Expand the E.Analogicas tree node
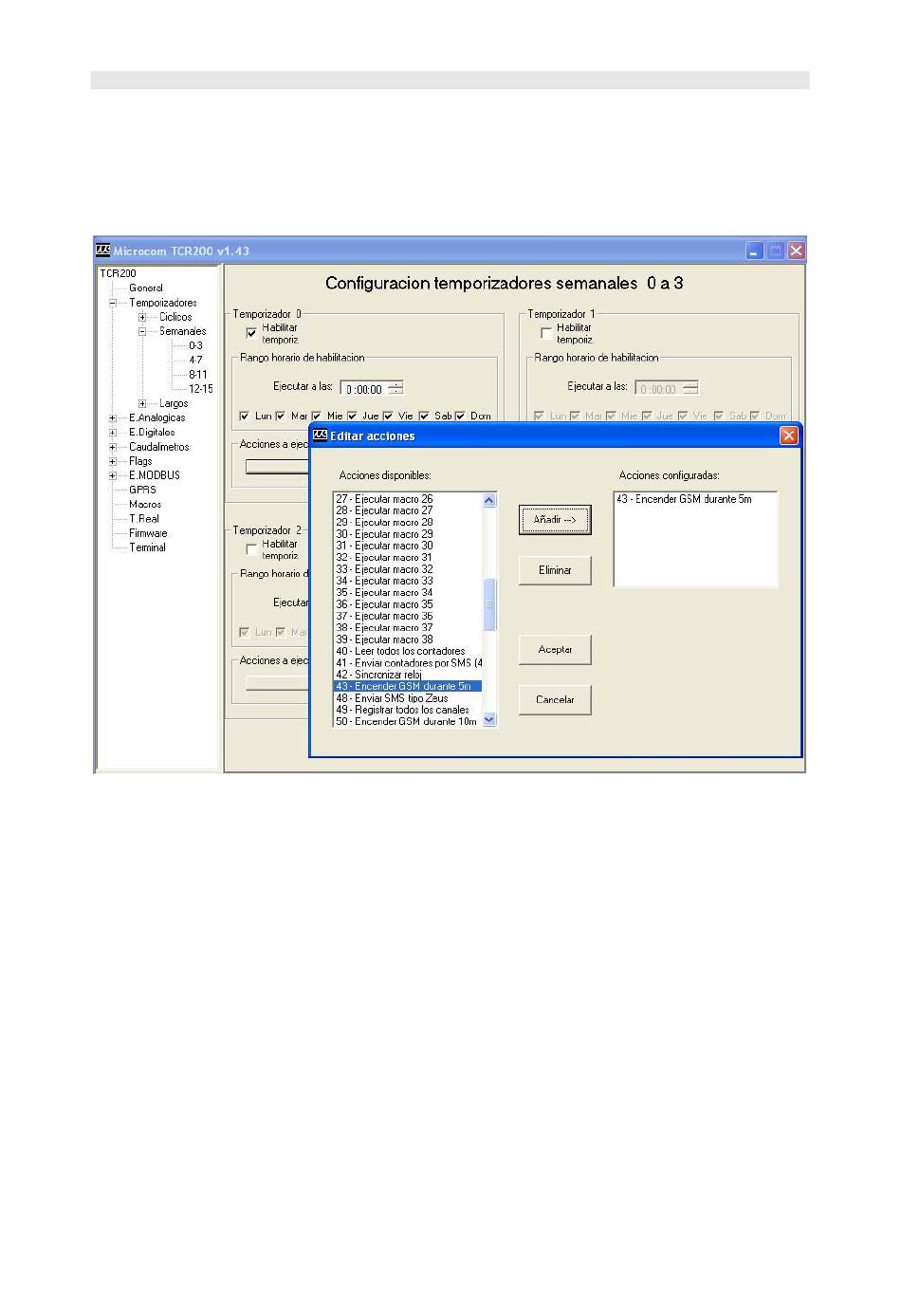 point(113,417)
